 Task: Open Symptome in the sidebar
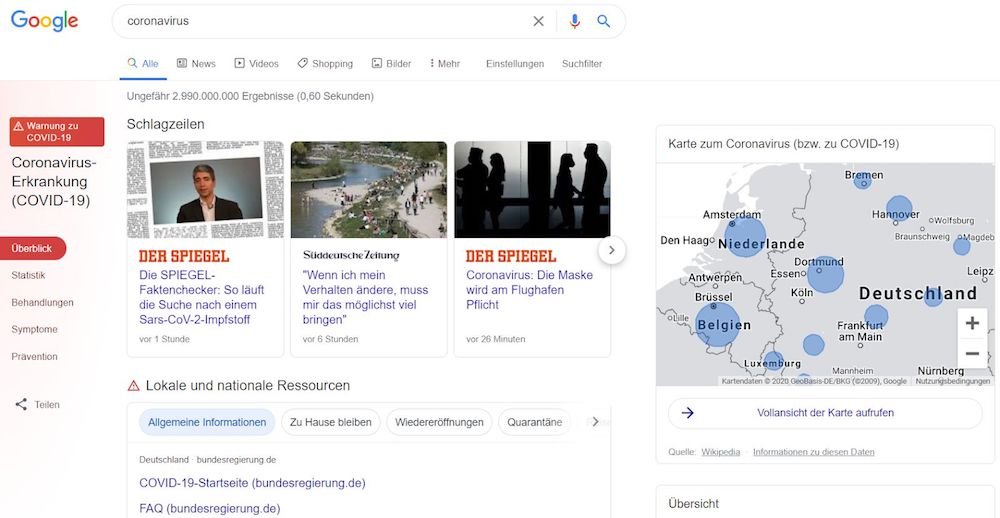pos(34,330)
